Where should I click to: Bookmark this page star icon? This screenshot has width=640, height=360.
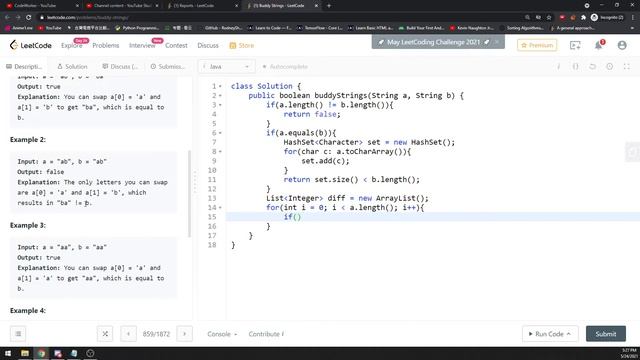[549, 18]
